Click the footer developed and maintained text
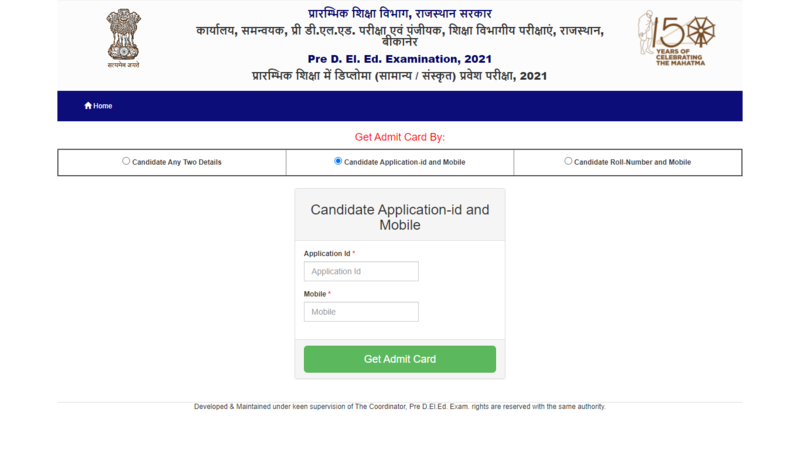800x450 pixels. [x=399, y=407]
